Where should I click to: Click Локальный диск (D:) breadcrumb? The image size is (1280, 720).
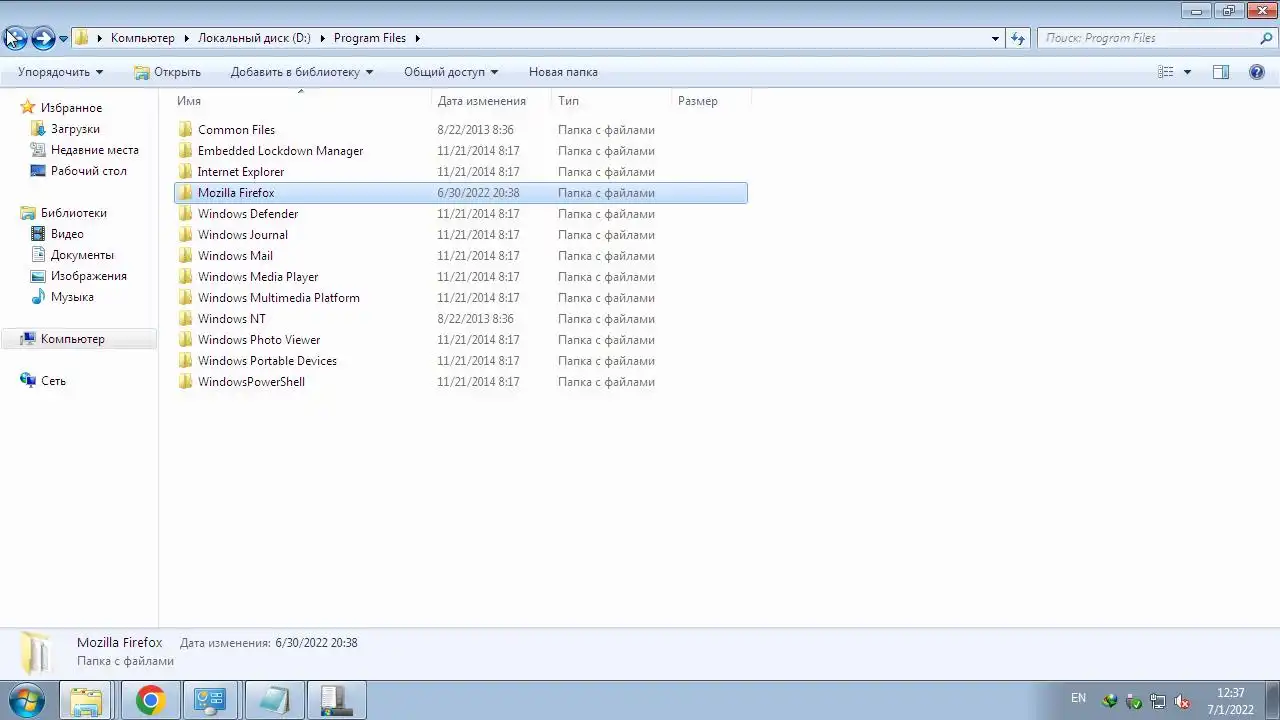(x=254, y=38)
